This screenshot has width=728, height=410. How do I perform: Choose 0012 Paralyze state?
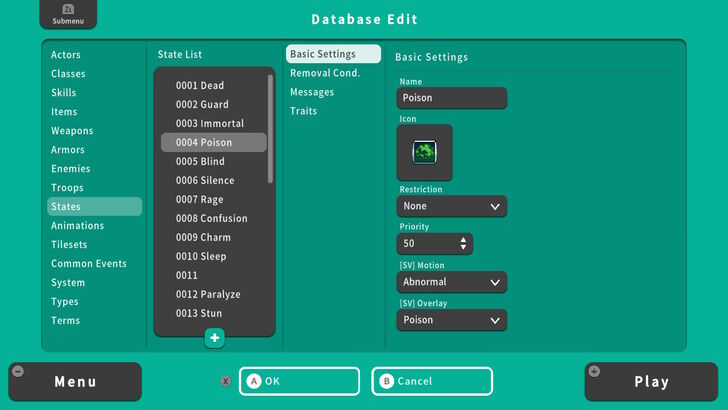tap(208, 294)
